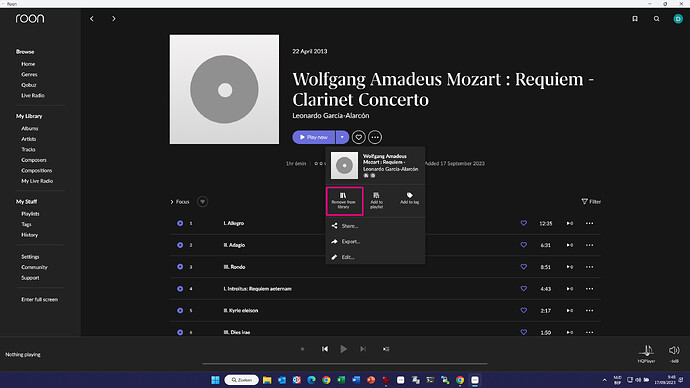Click the playback progress bar
Viewport: 690px width, 388px height.
[345, 364]
